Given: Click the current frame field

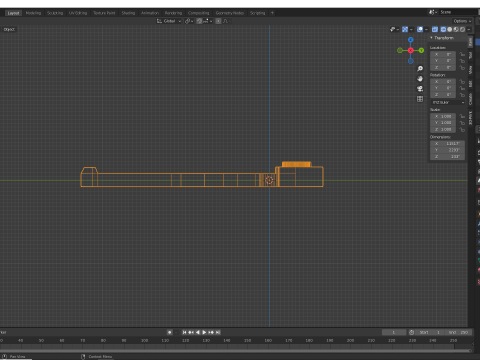Looking at the screenshot, I should (x=394, y=332).
